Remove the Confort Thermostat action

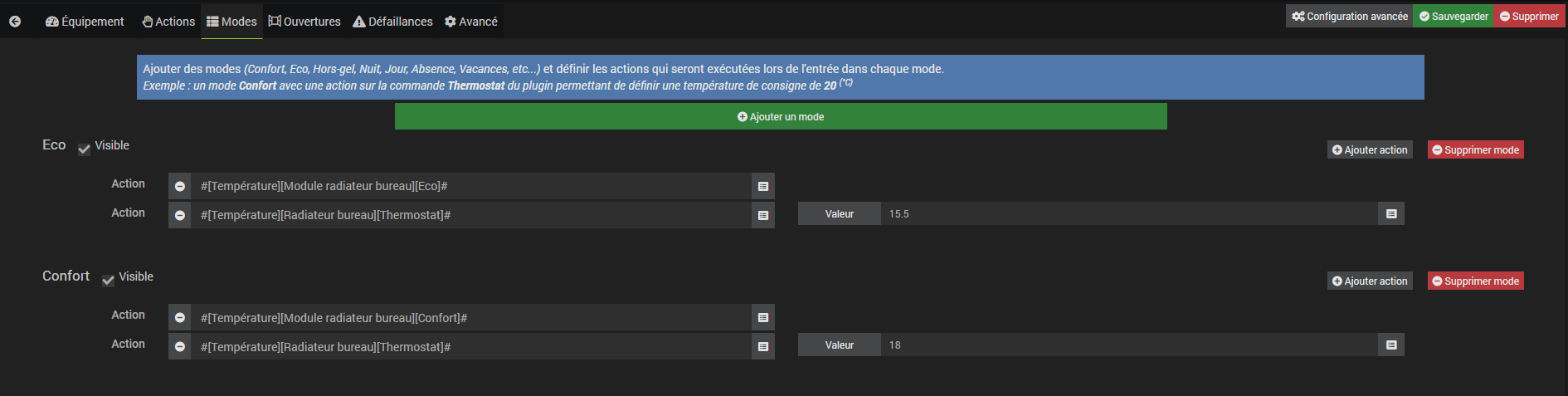(180, 346)
